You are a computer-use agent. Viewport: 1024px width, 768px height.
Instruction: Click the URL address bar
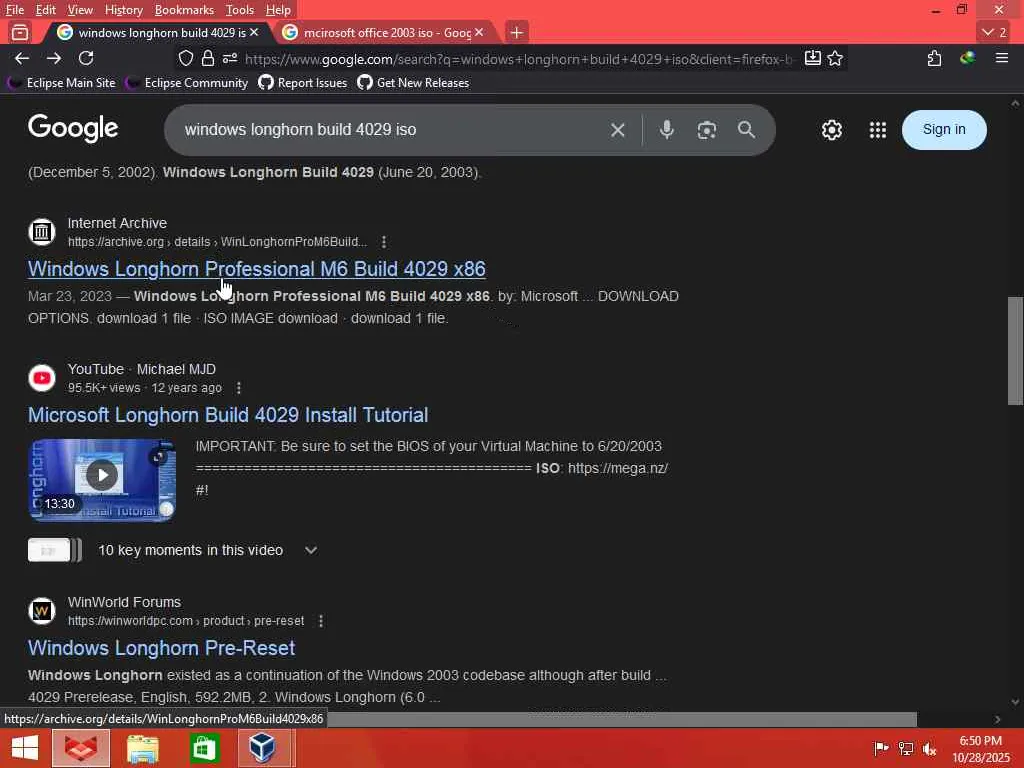tap(518, 59)
